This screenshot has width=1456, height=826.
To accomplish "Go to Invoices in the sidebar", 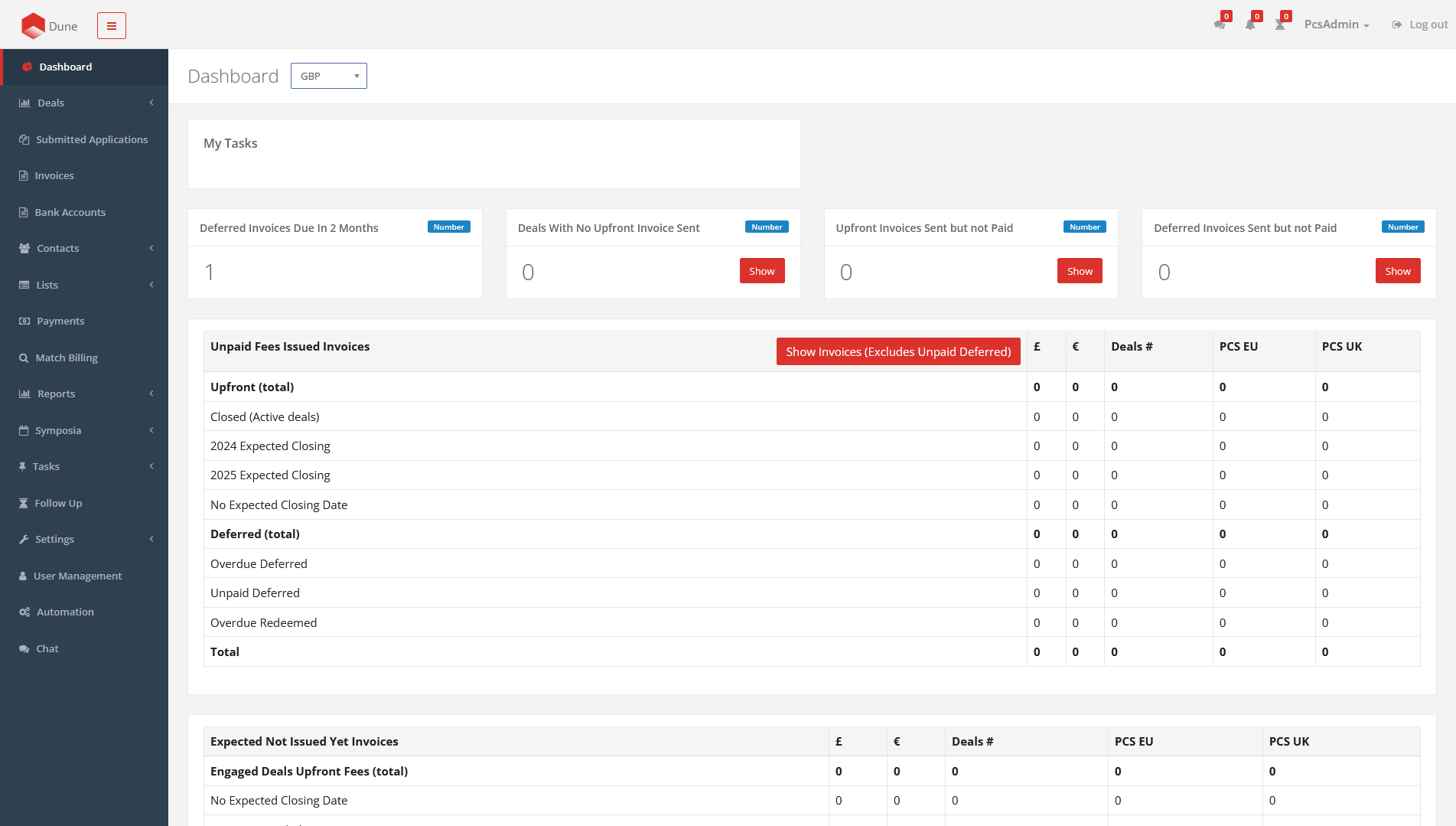I will click(x=54, y=175).
